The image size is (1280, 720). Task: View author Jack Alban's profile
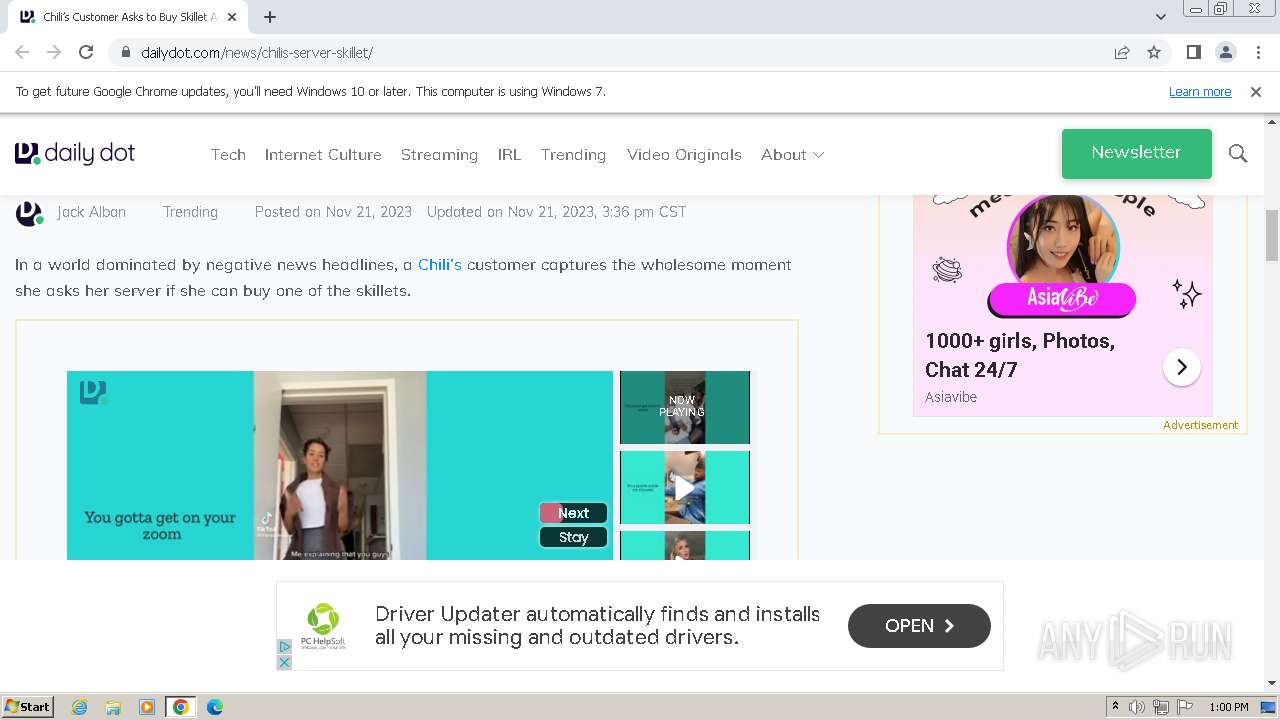tap(91, 212)
